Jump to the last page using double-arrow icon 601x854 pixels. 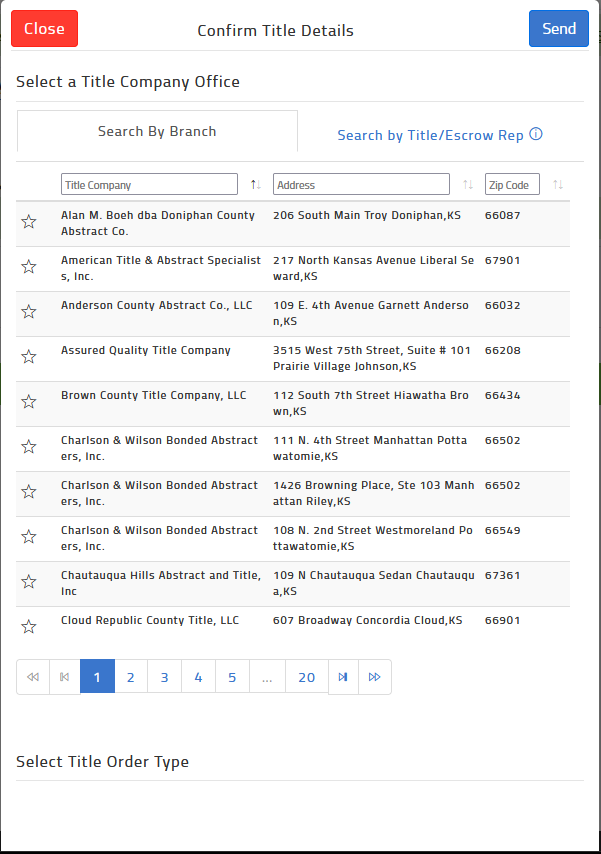pyautogui.click(x=375, y=677)
